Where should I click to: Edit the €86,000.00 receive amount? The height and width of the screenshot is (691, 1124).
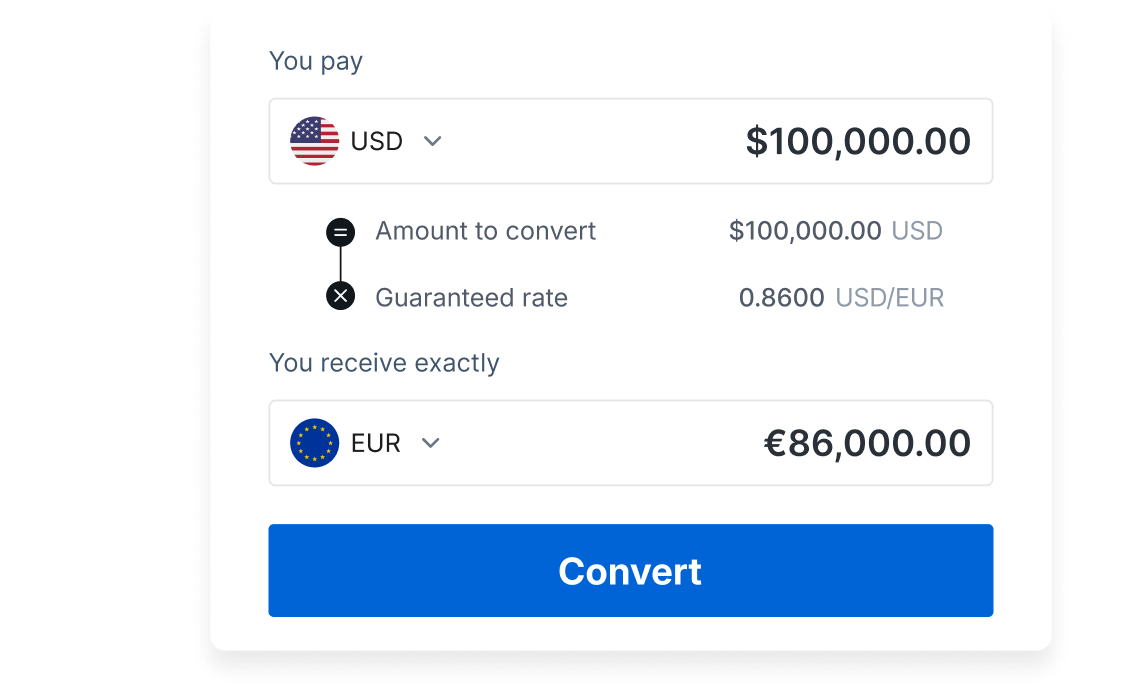pos(866,443)
